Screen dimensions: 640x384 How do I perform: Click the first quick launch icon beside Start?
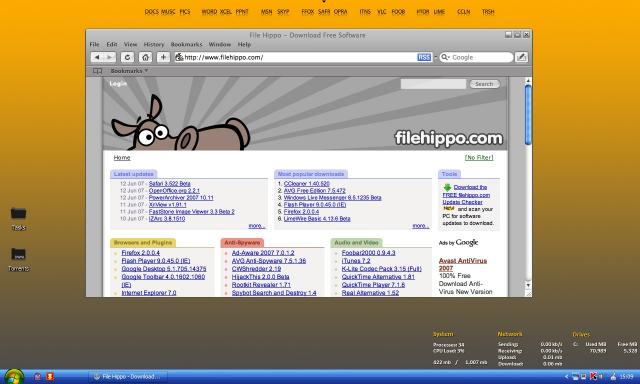point(38,377)
